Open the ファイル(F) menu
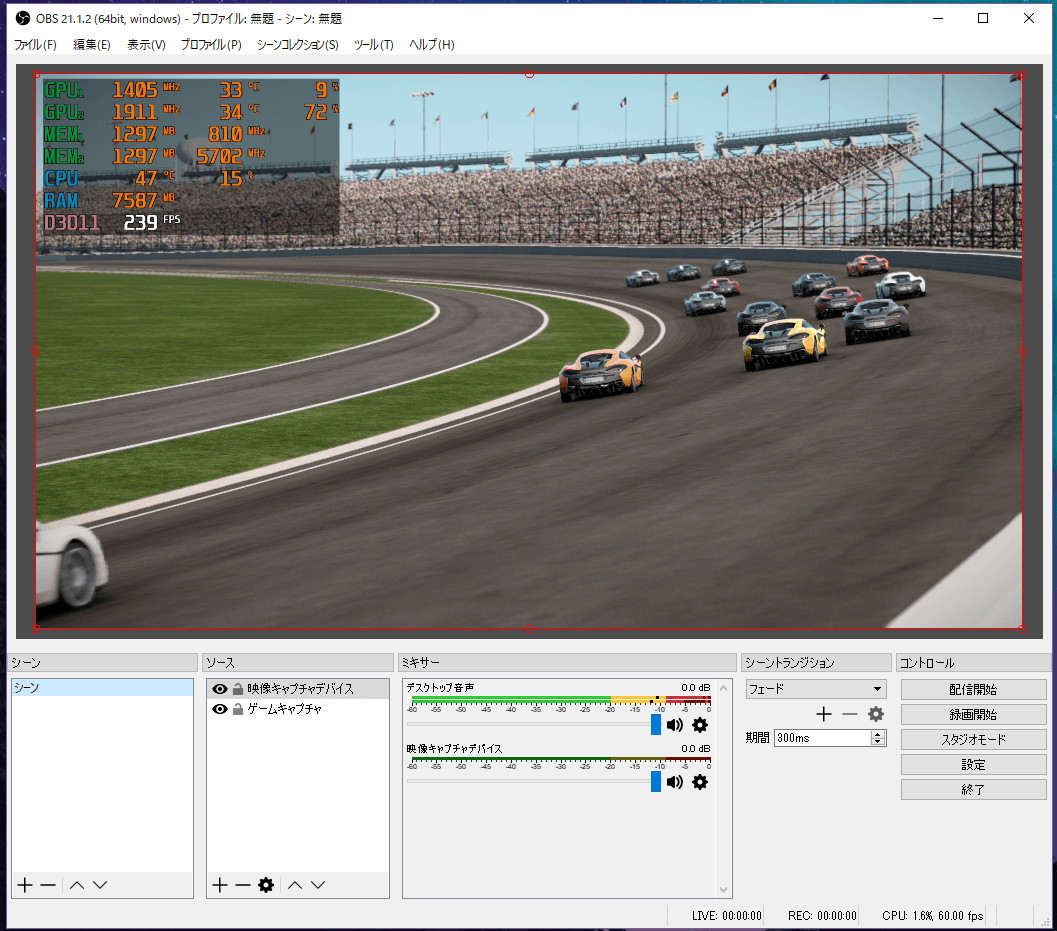 coord(35,44)
